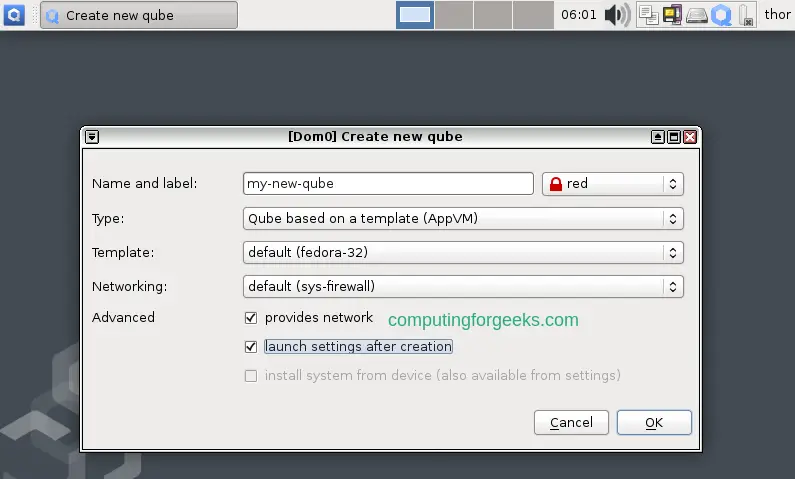This screenshot has height=479, width=795.
Task: Open the thor user menu
Action: [x=777, y=14]
